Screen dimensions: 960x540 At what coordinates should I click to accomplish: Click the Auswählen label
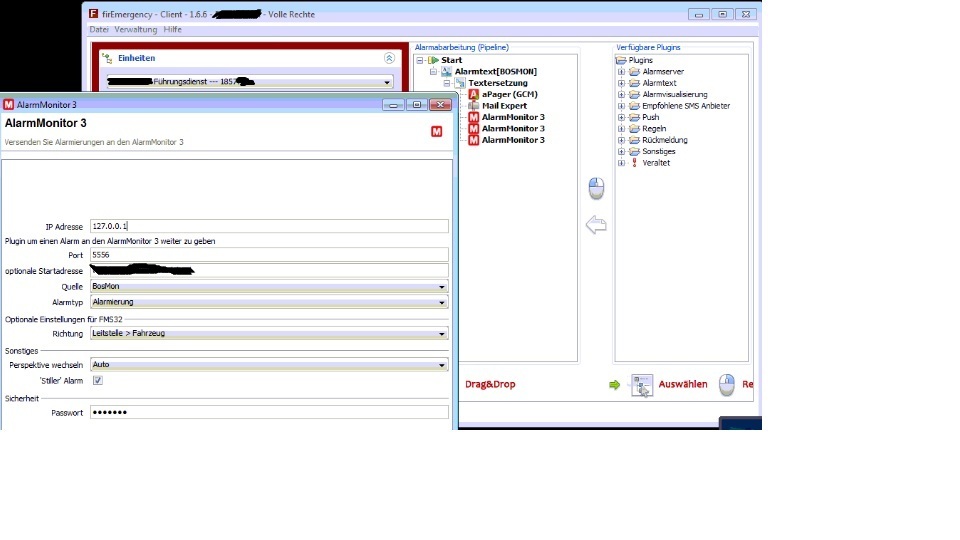683,384
